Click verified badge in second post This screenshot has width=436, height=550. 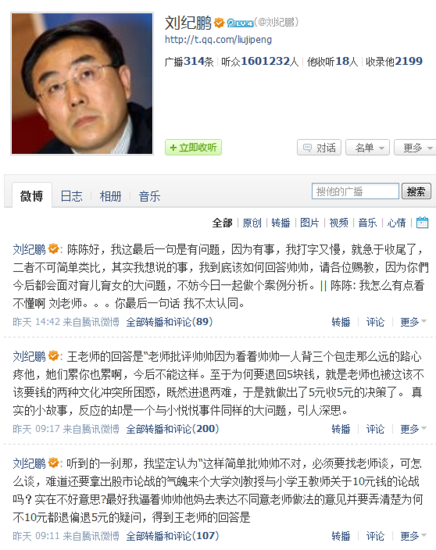(x=53, y=356)
